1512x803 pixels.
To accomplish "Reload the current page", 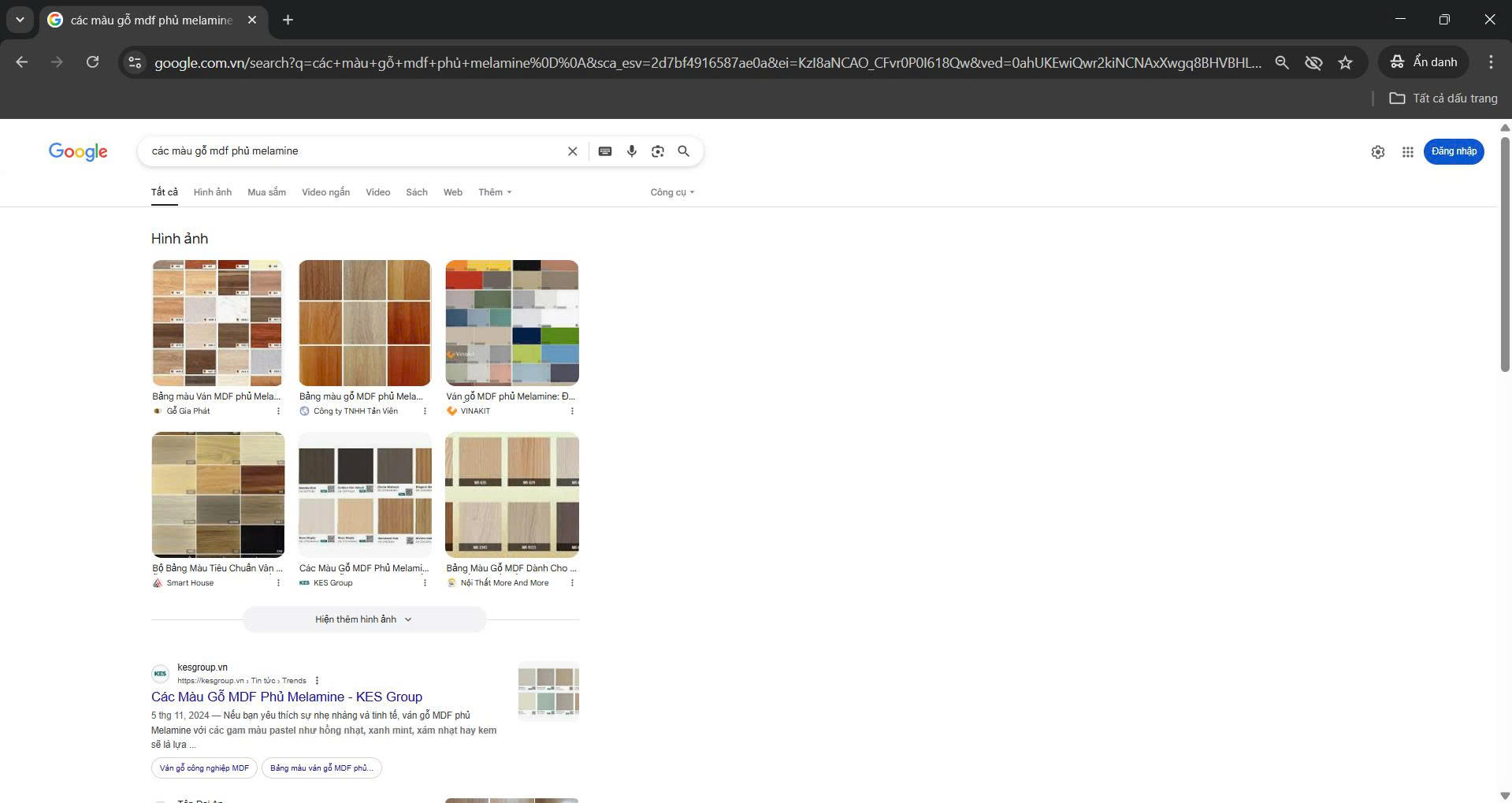I will (x=92, y=62).
